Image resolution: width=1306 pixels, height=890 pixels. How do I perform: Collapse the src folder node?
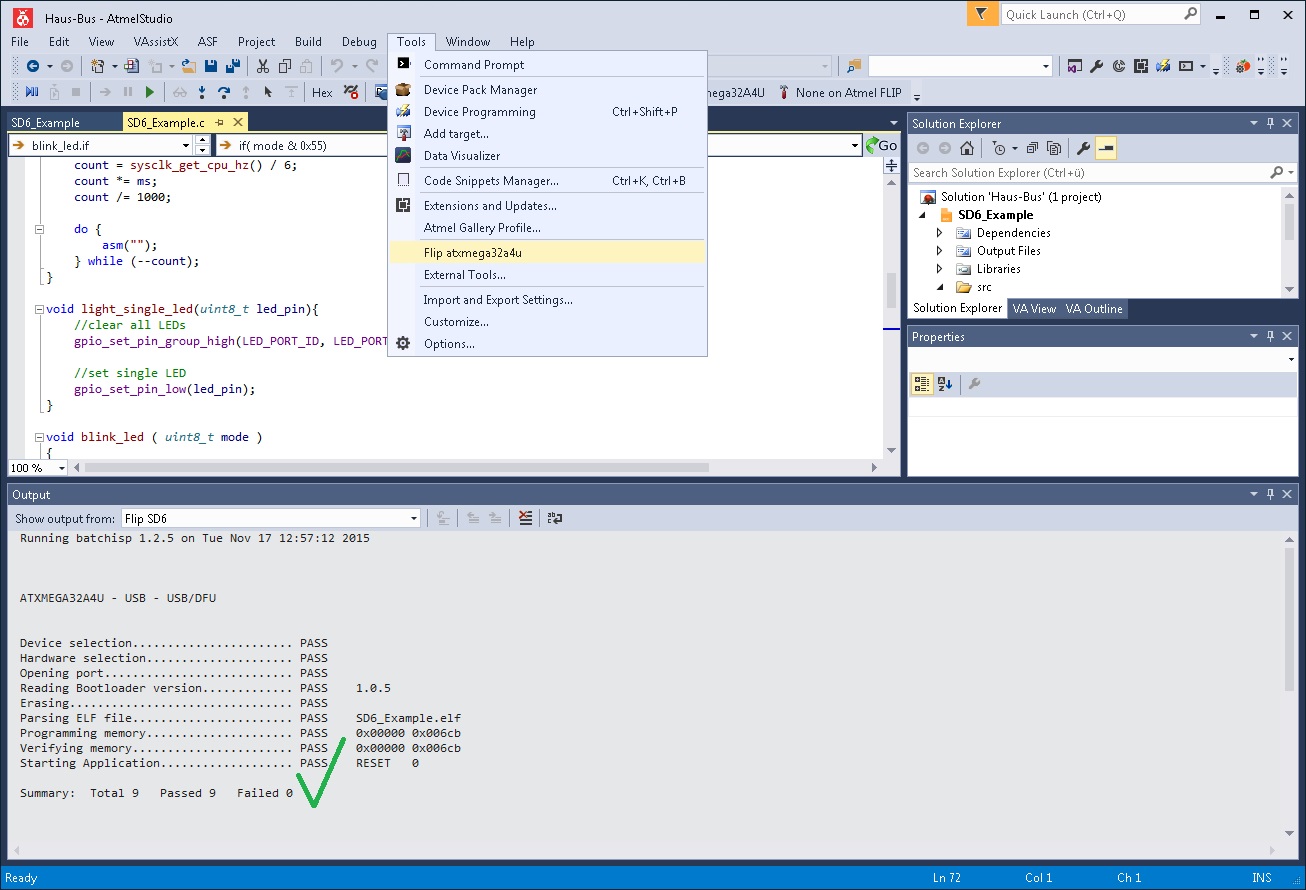pyautogui.click(x=939, y=287)
